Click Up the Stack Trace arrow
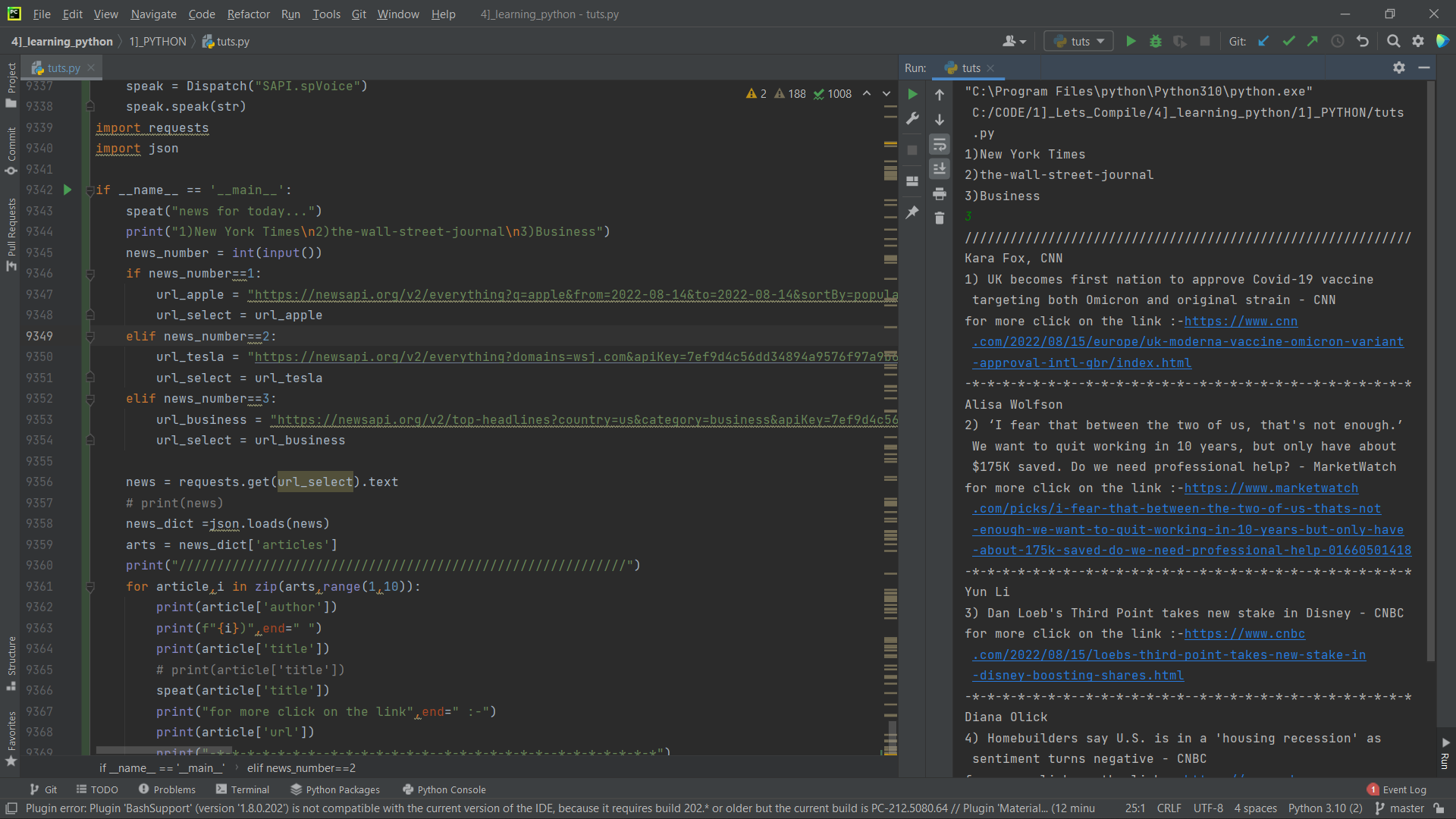This screenshot has width=1456, height=819. (x=940, y=95)
